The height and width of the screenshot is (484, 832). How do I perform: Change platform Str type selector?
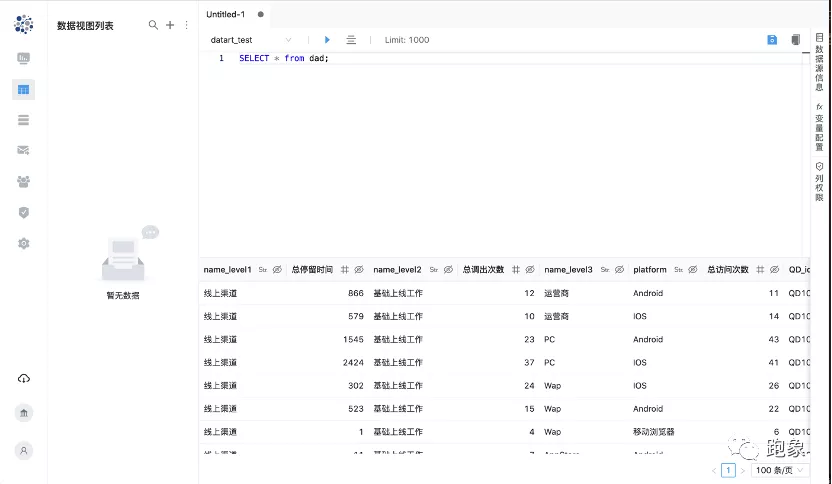coord(678,270)
